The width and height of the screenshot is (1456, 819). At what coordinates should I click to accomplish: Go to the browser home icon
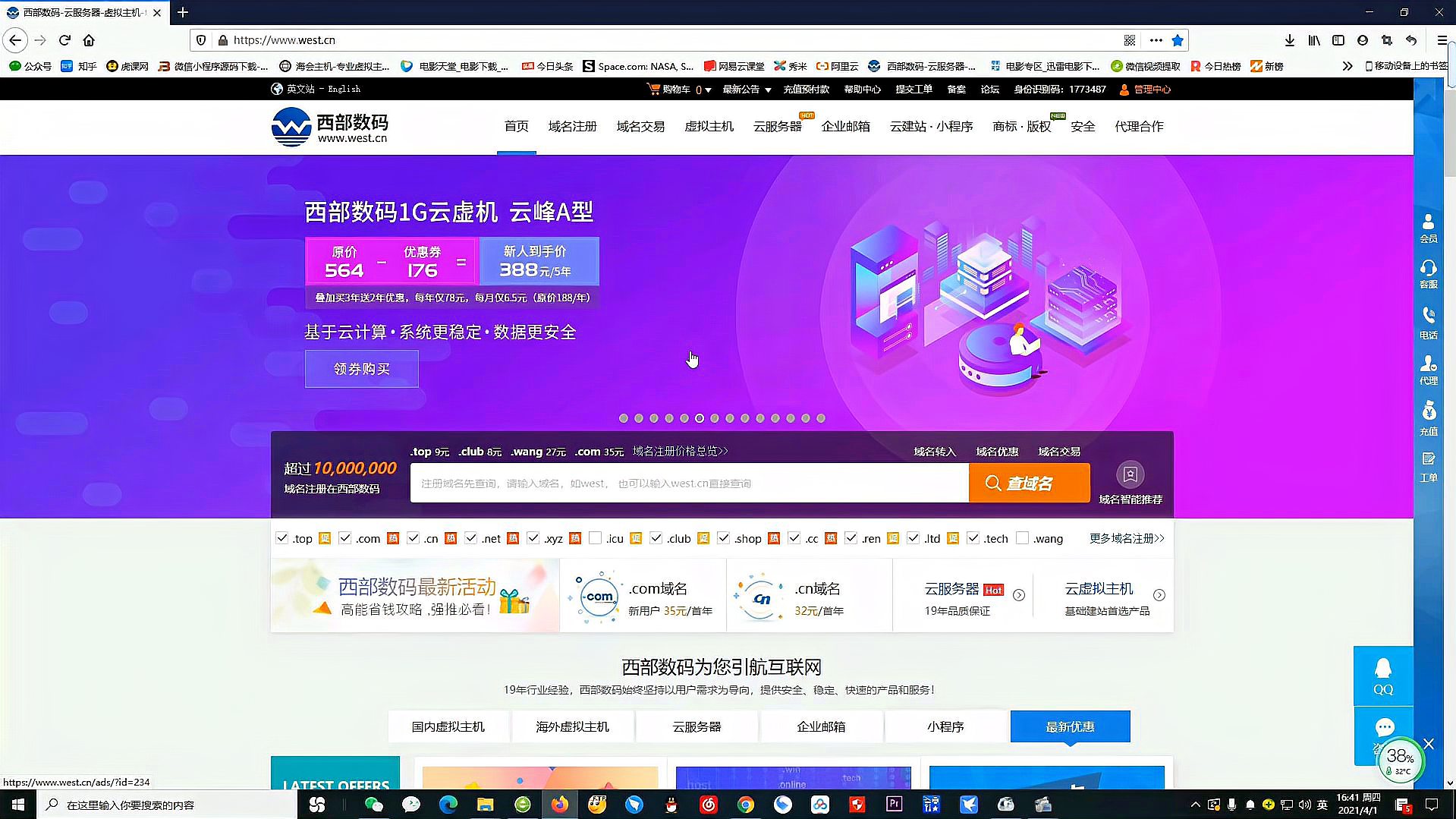pyautogui.click(x=89, y=40)
